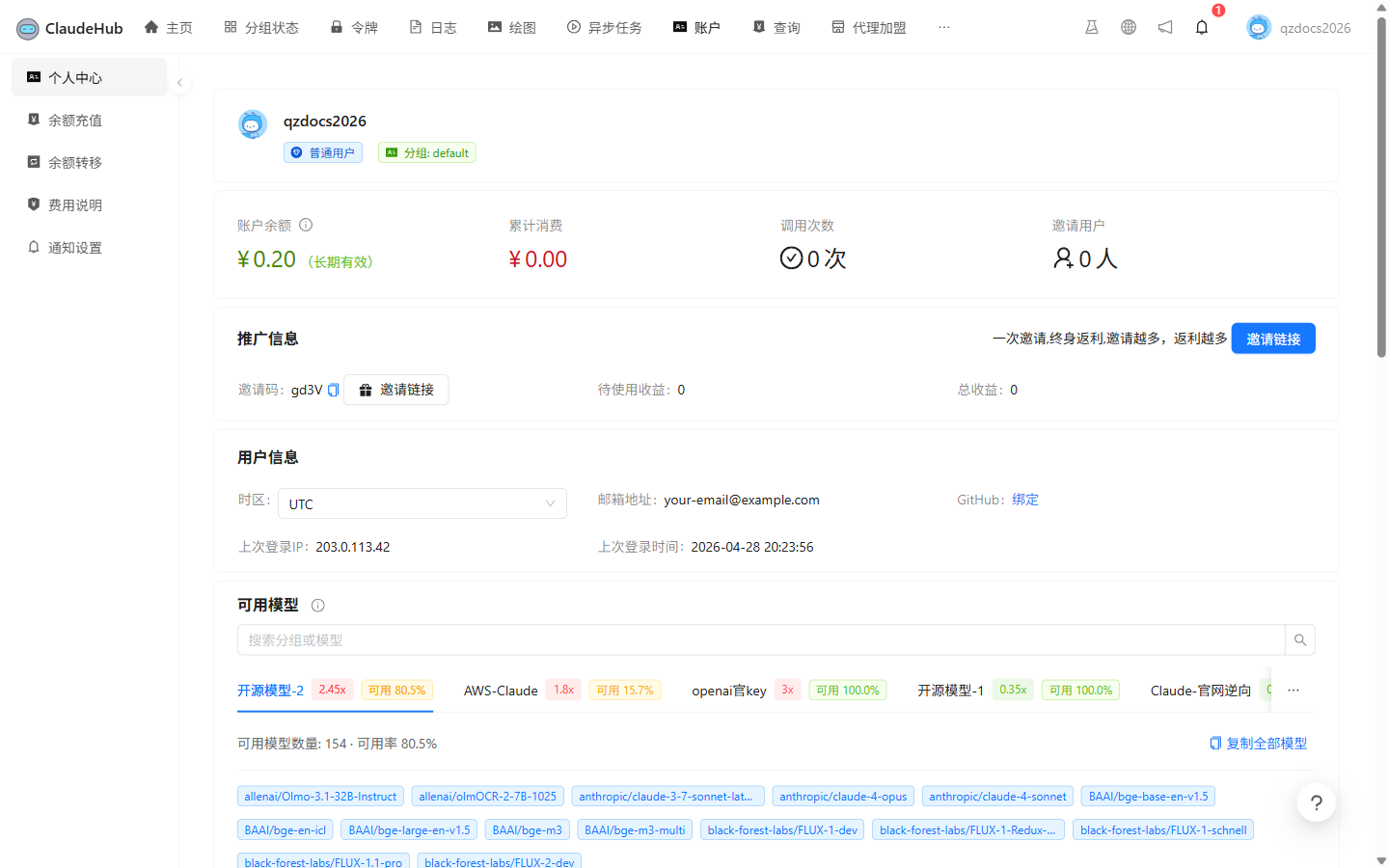Click the anthropic/claude-4-sonnet model tag
This screenshot has width=1389, height=868.
point(997,797)
